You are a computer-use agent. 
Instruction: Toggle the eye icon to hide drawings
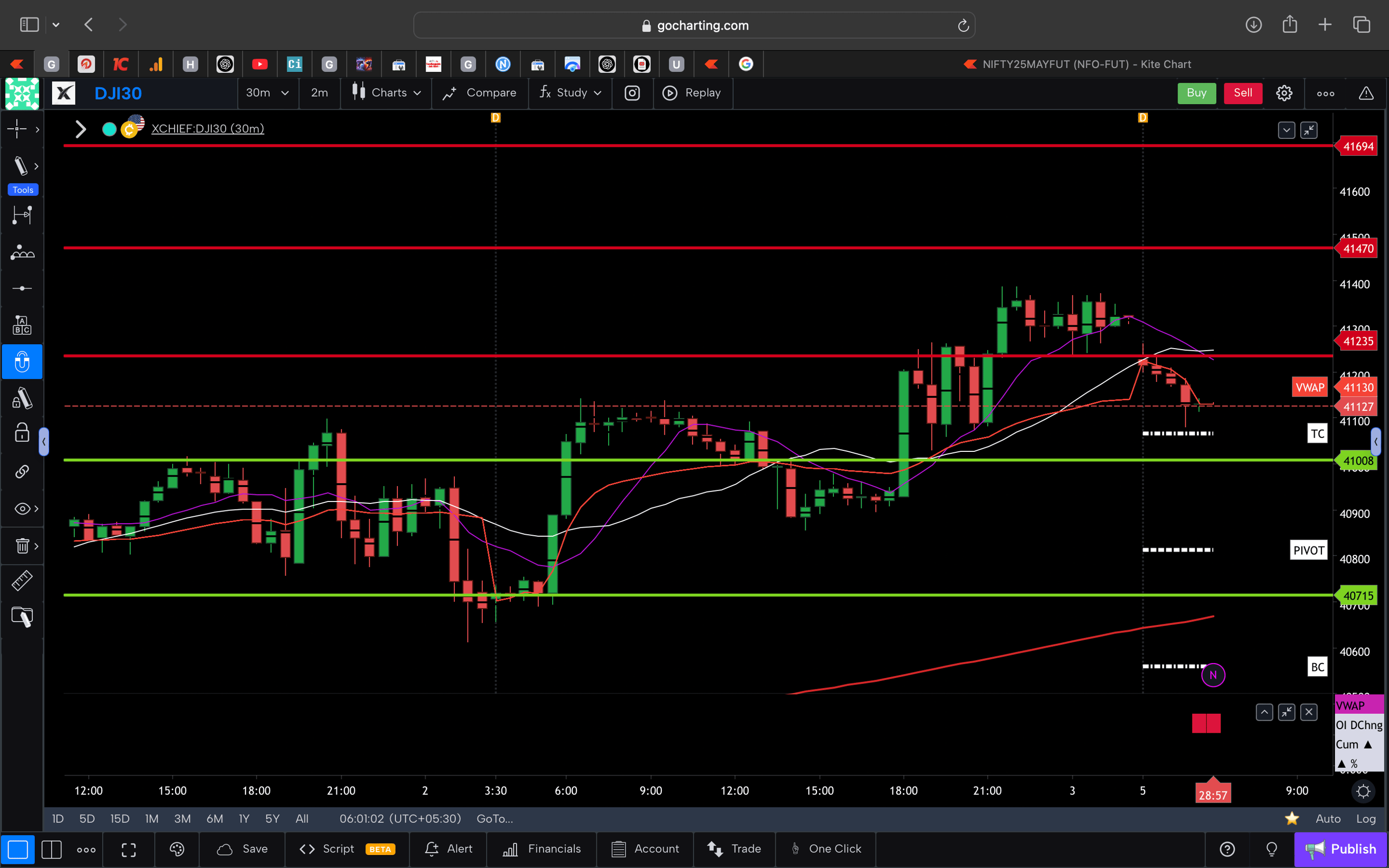22,508
